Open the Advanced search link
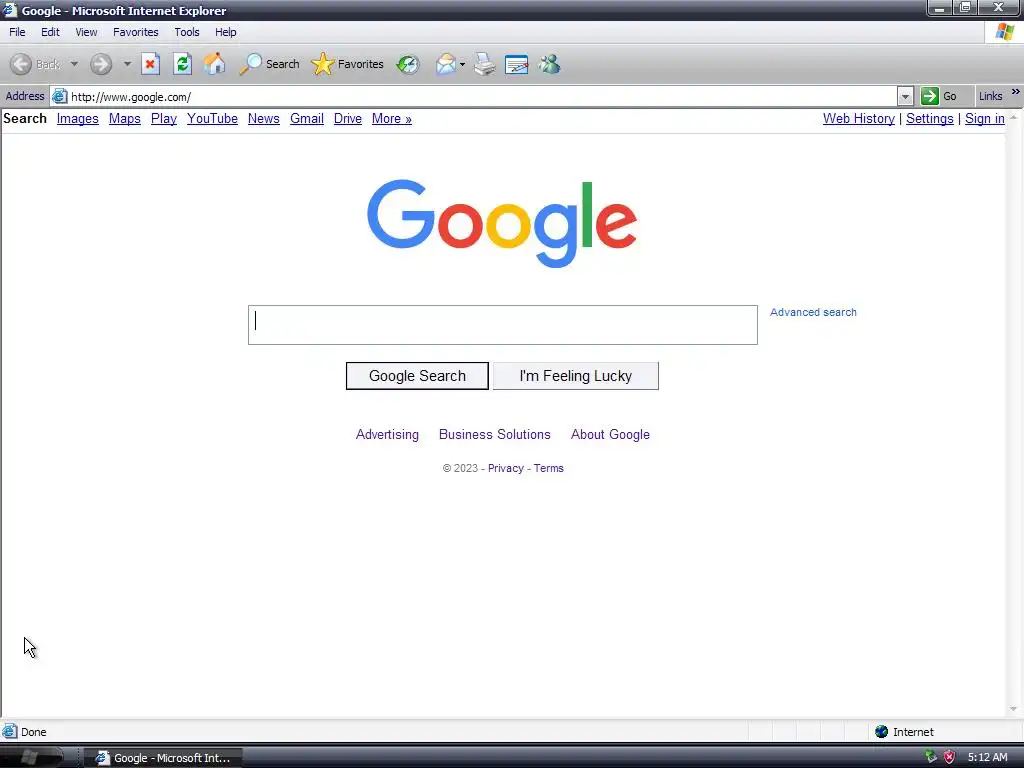 pos(813,312)
